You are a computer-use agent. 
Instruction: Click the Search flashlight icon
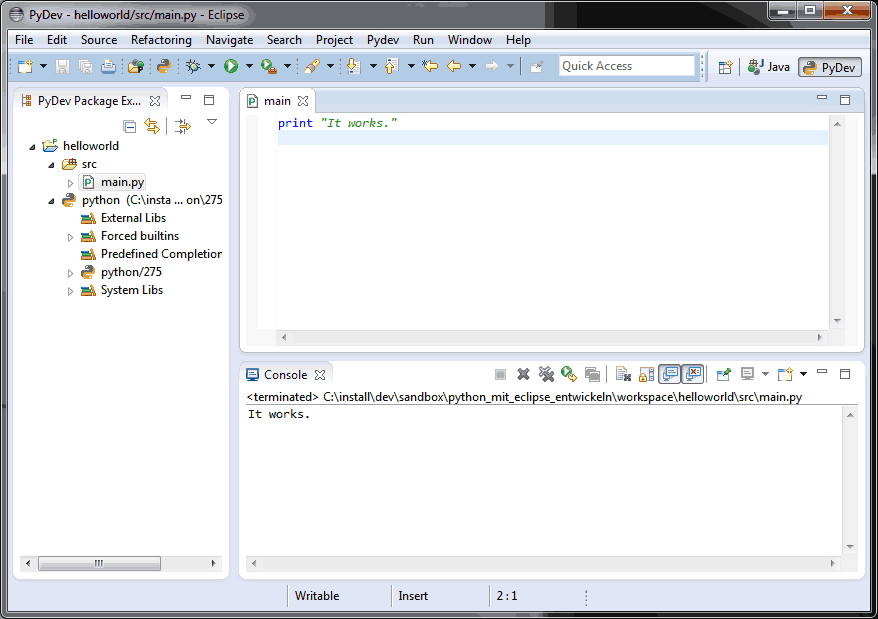312,67
